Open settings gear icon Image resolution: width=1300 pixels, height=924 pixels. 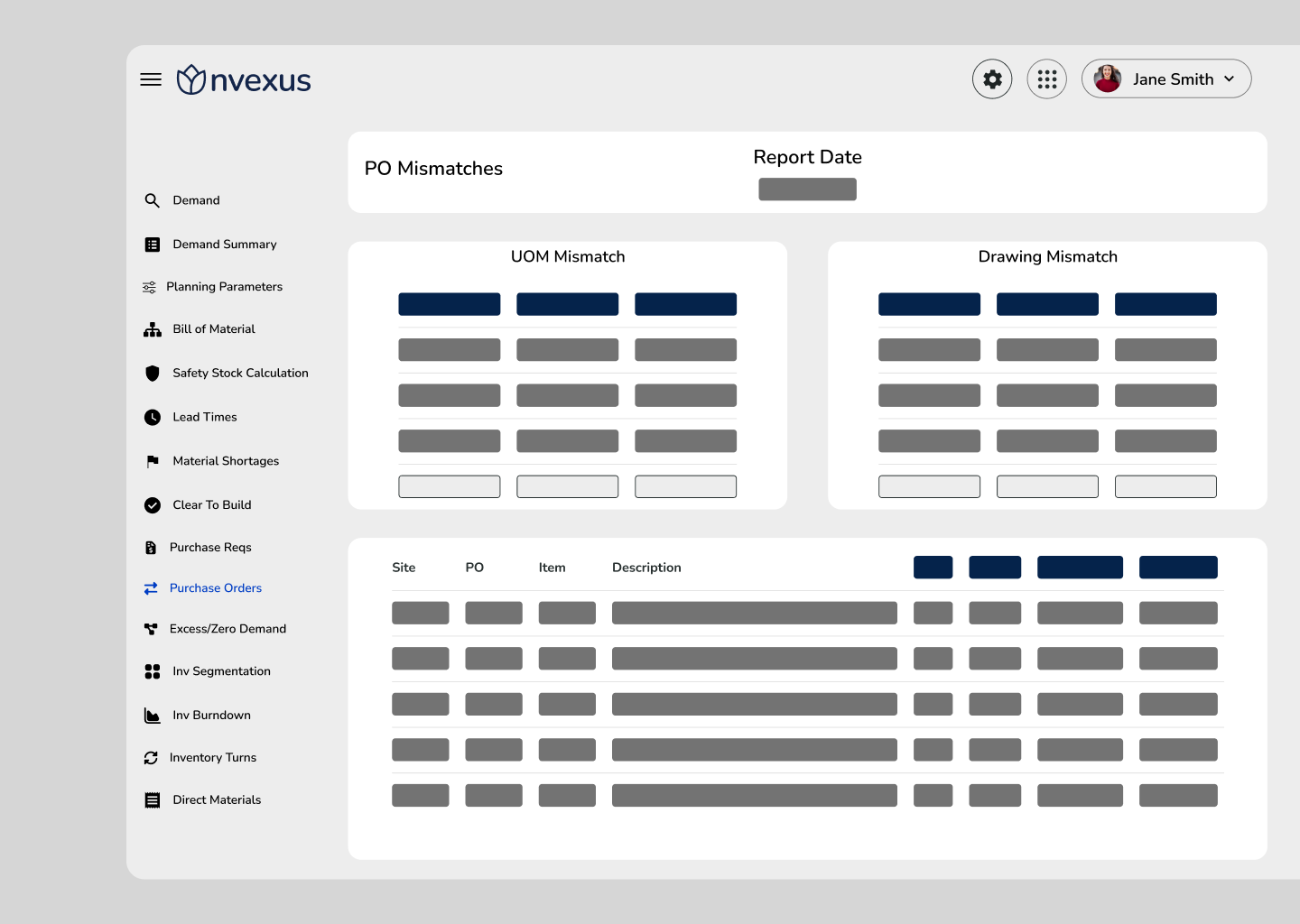[x=992, y=79]
